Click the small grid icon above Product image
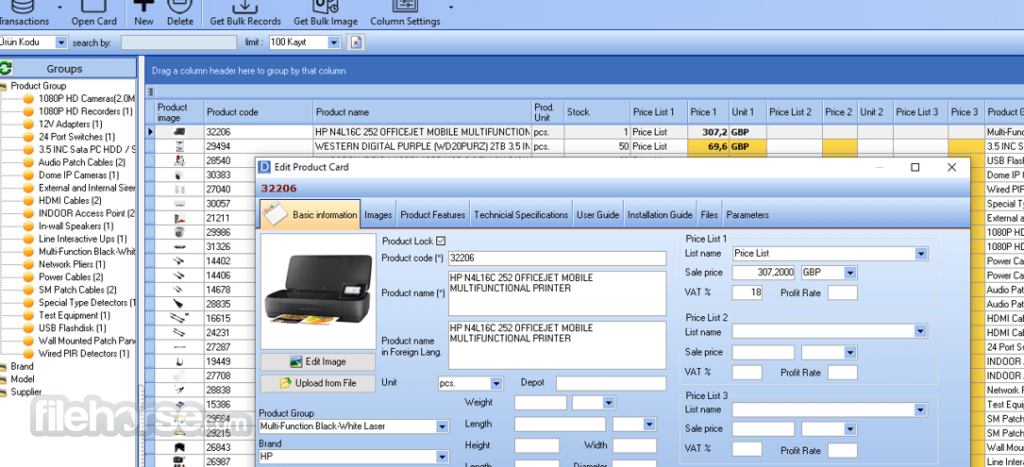The image size is (1024, 467). click(x=151, y=92)
